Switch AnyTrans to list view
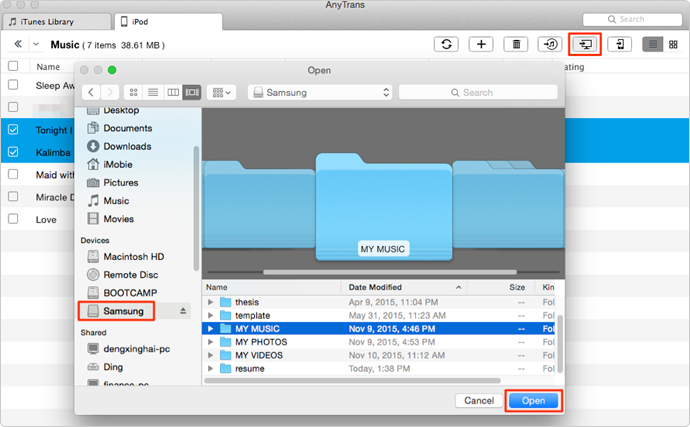The image size is (690, 427). [x=653, y=44]
